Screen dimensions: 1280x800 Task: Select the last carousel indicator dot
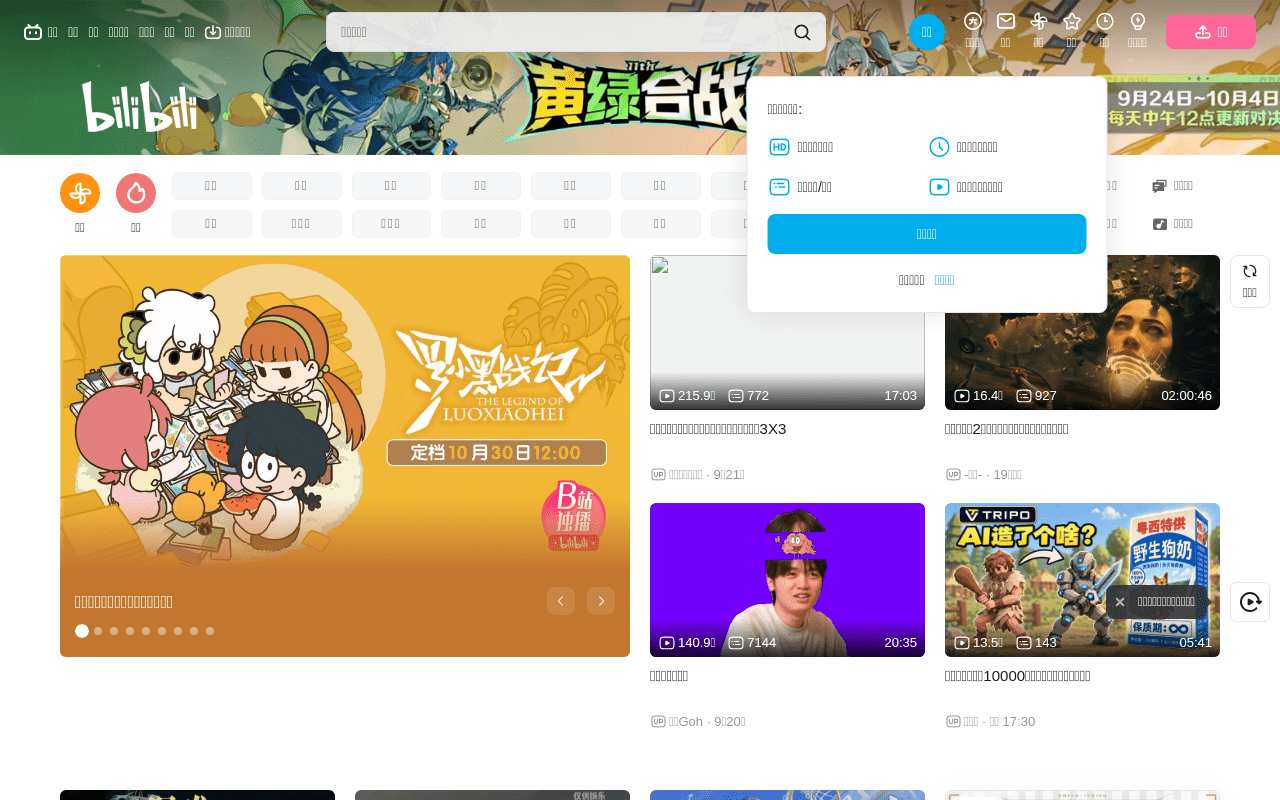(x=210, y=631)
